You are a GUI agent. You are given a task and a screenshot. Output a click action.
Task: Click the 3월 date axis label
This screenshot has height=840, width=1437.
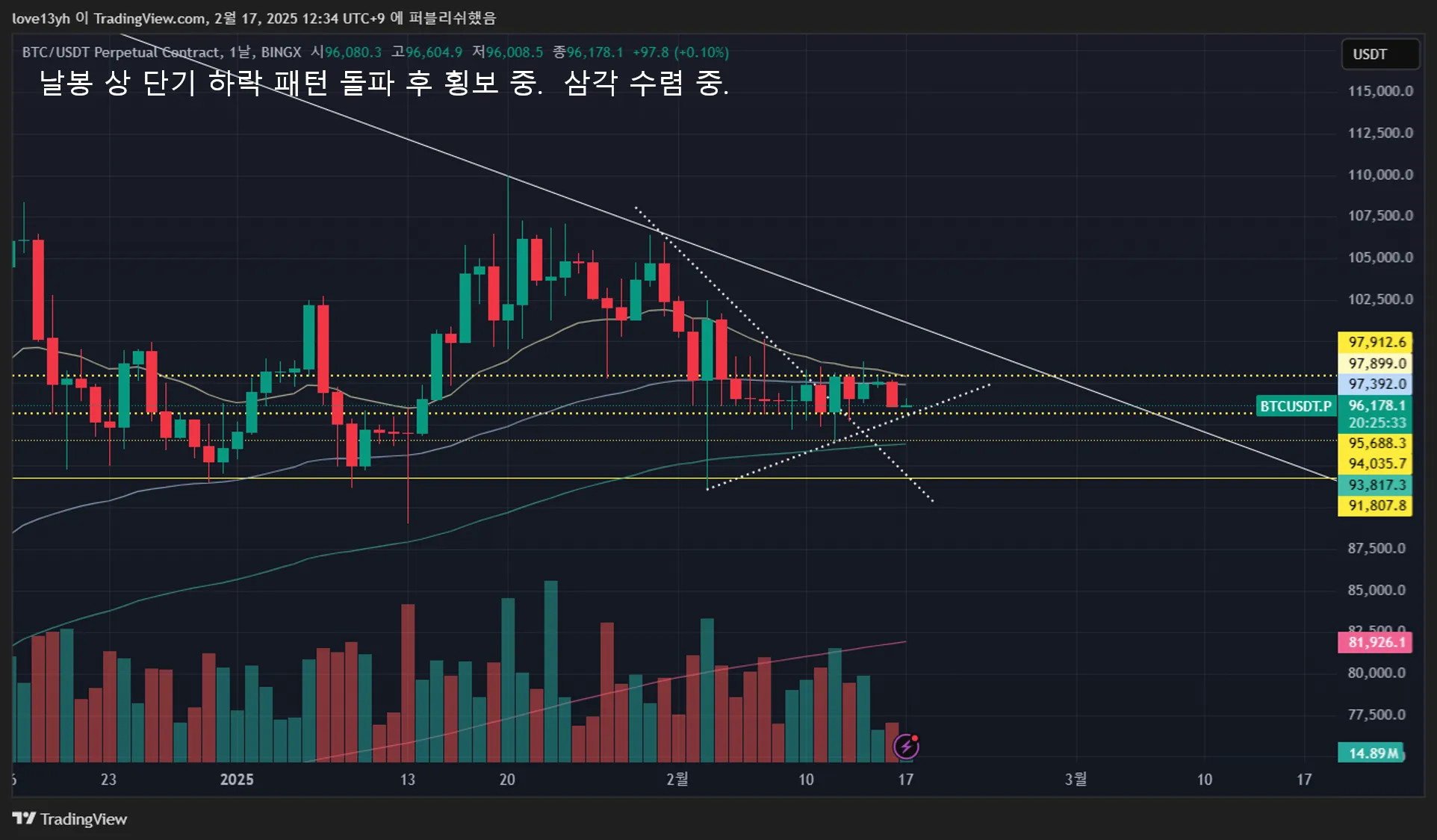(1076, 780)
